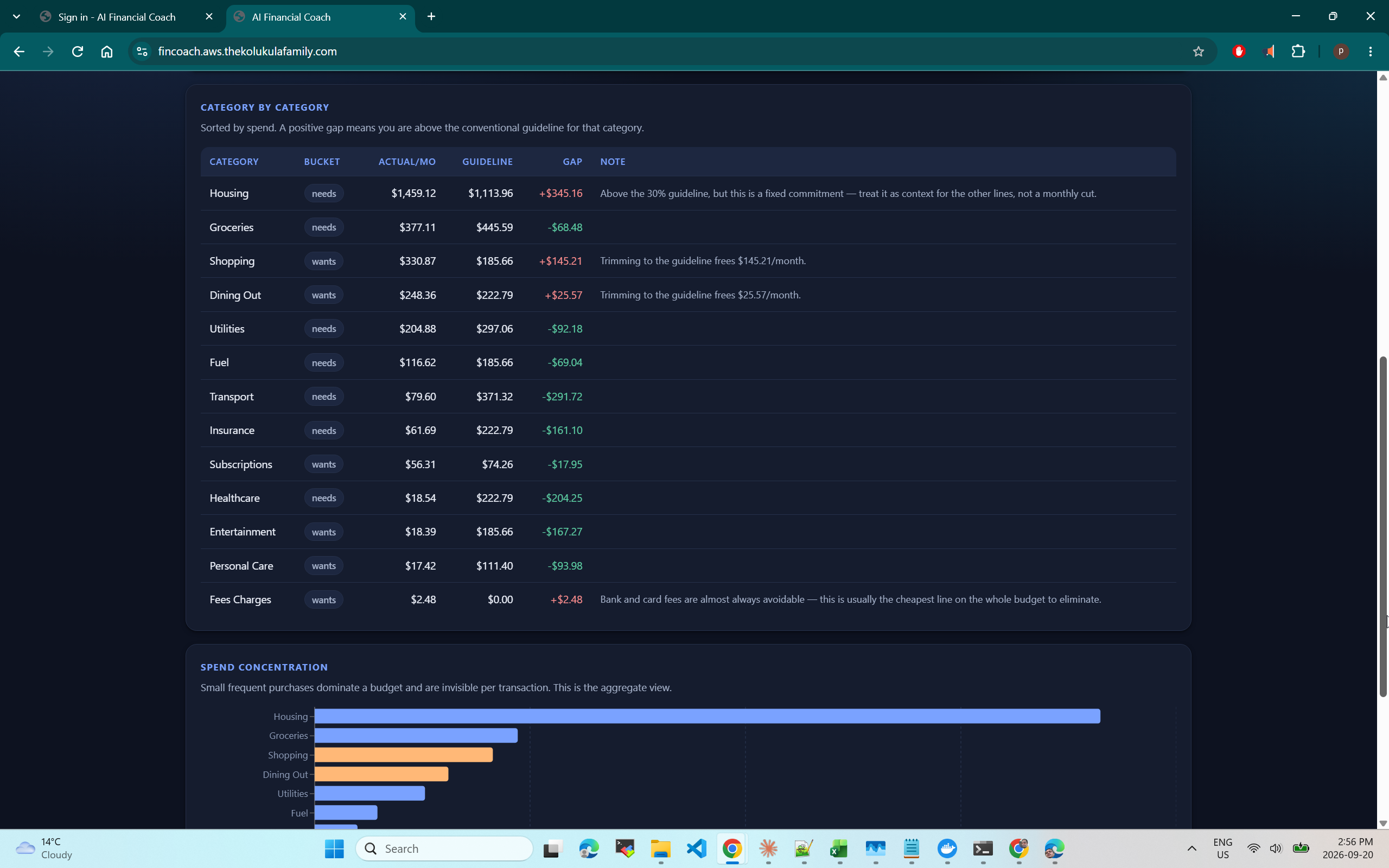
Task: Click the wants badge in Shopping row
Action: [324, 261]
